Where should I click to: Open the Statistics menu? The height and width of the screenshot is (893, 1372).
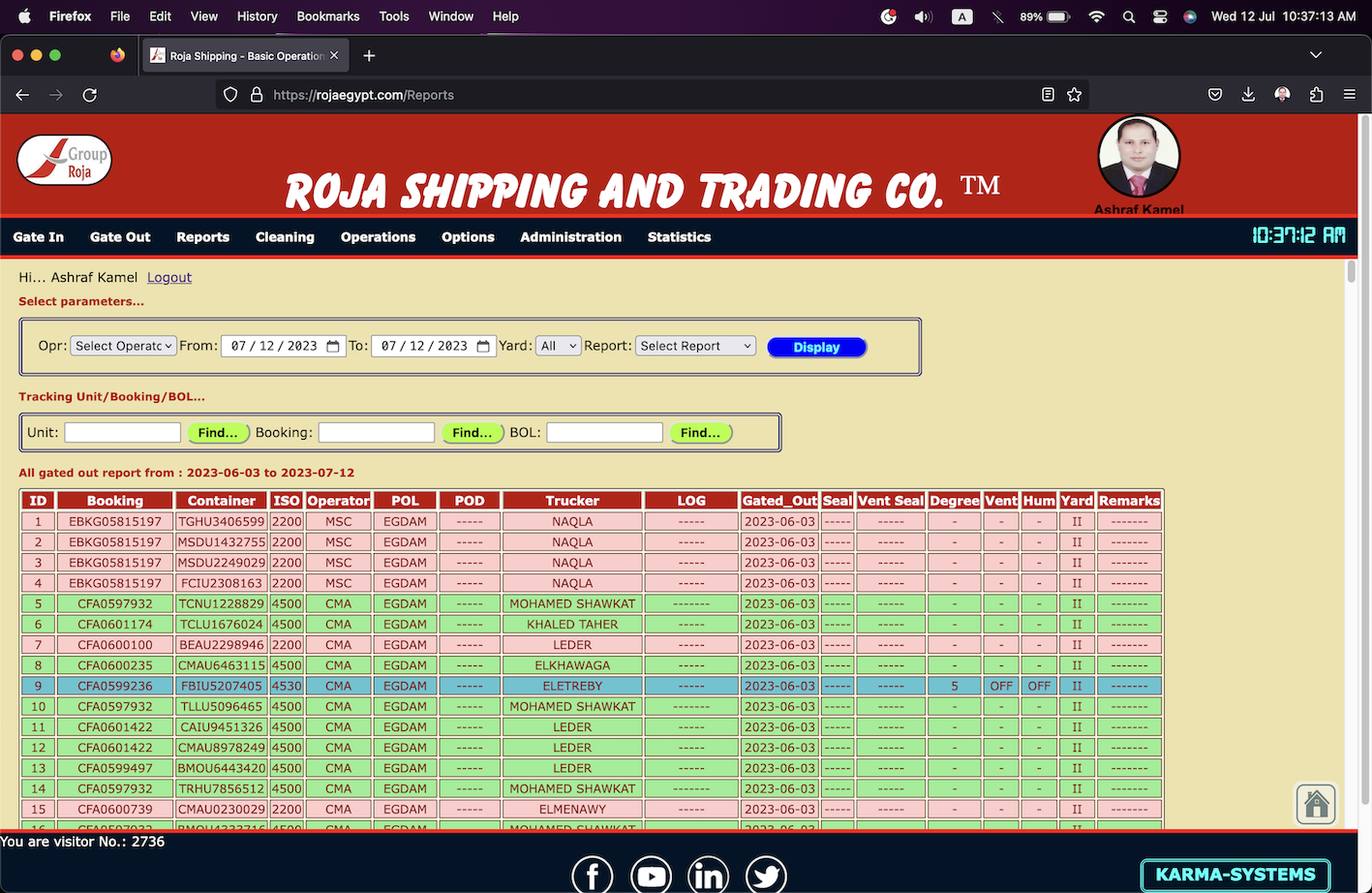(679, 236)
